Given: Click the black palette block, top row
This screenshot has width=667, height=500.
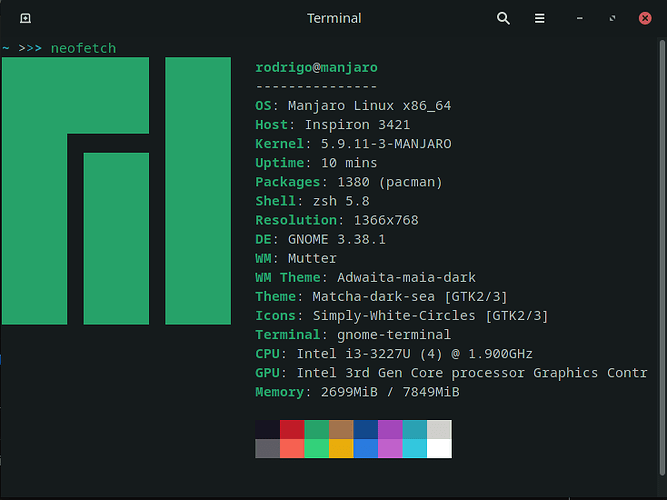Looking at the screenshot, I should (x=268, y=429).
